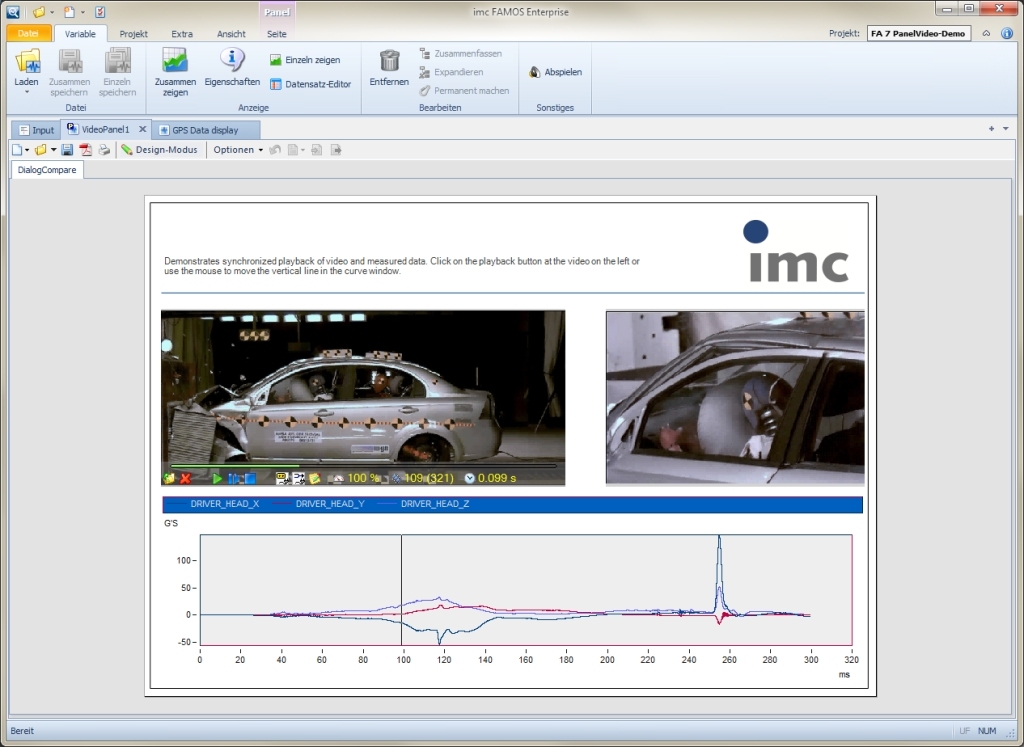The image size is (1024, 747).
Task: Click the vertical cursor line in the graph
Action: 402,590
